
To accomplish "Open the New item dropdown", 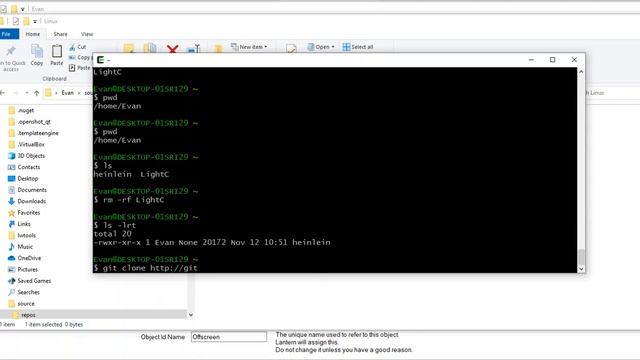I will pyautogui.click(x=249, y=47).
